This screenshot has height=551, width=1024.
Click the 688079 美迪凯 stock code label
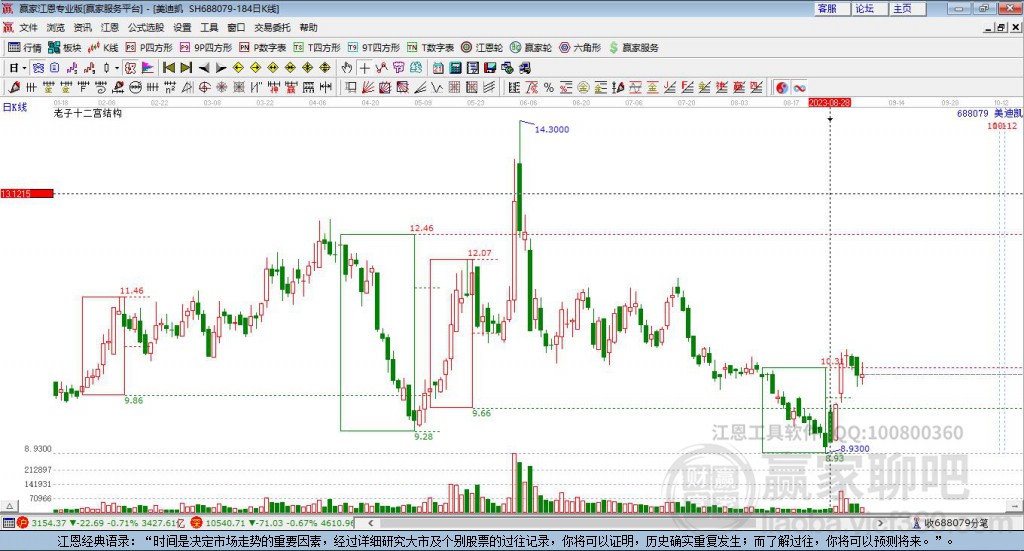pyautogui.click(x=989, y=113)
